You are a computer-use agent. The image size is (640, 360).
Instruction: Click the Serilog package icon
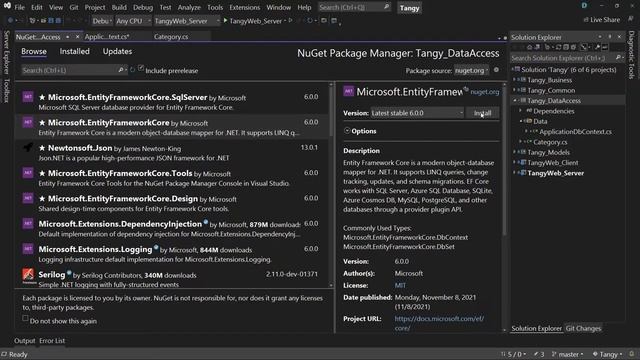[28, 276]
